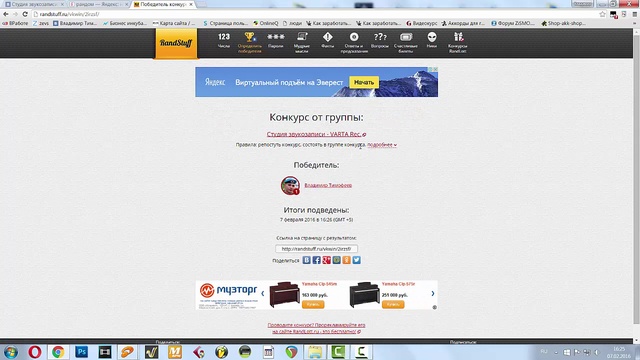The image size is (640, 360).
Task: Go back to the previous page
Action: (x=6, y=14)
